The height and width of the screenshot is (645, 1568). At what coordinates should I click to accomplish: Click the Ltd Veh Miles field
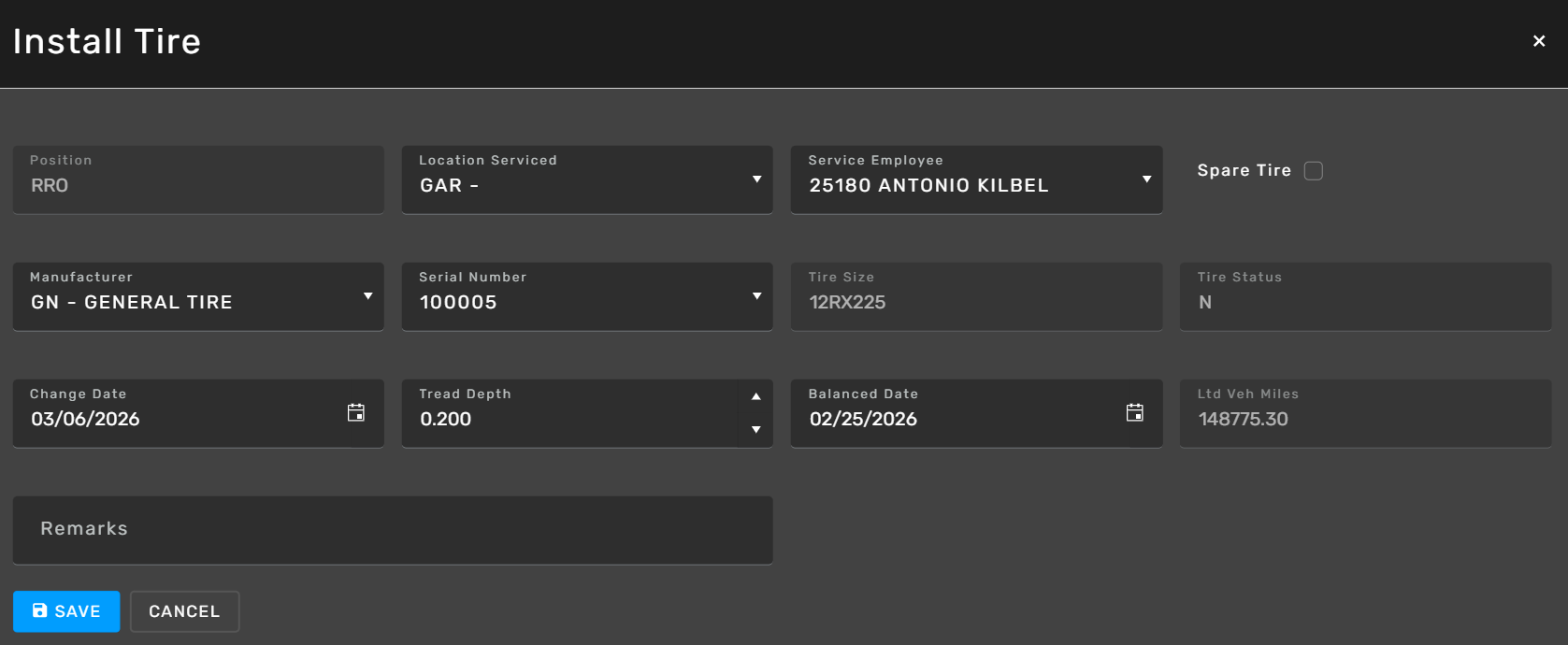pos(1365,419)
